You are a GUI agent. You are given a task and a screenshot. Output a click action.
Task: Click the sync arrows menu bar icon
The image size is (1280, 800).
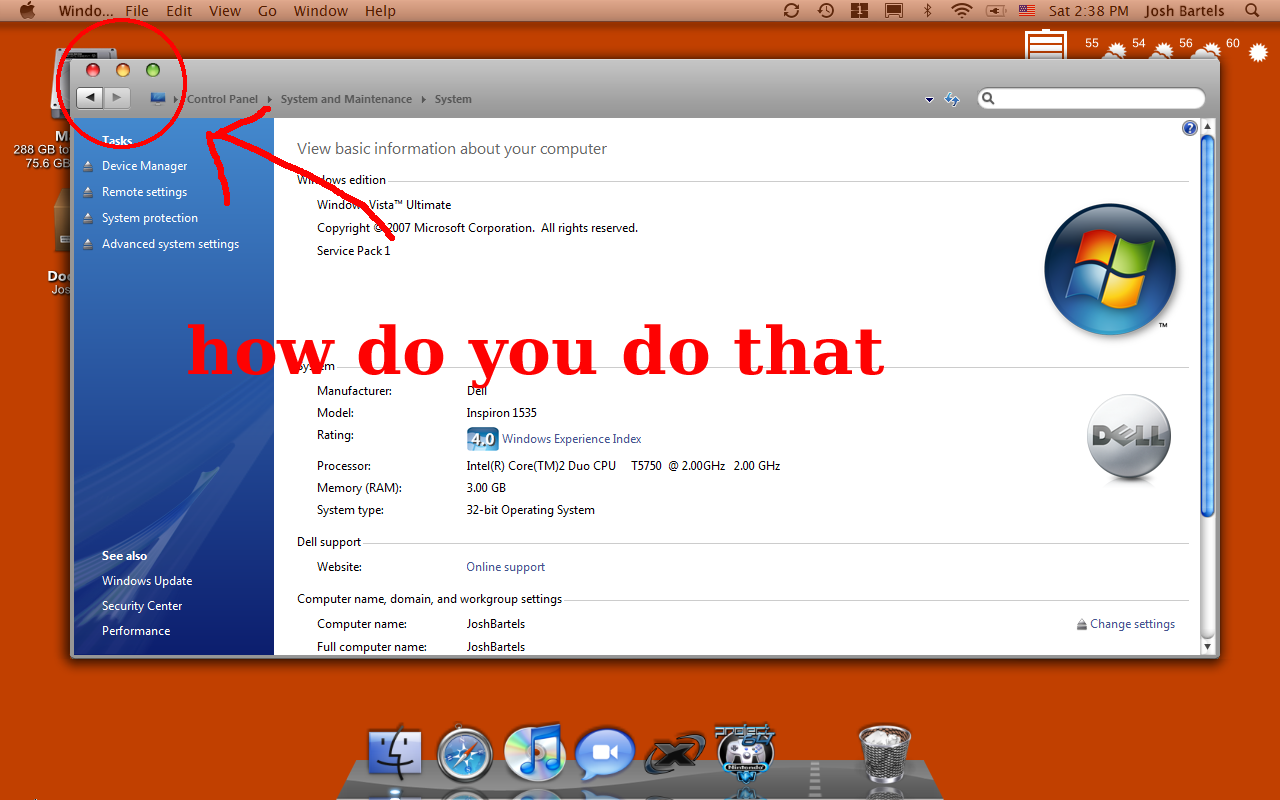(791, 10)
